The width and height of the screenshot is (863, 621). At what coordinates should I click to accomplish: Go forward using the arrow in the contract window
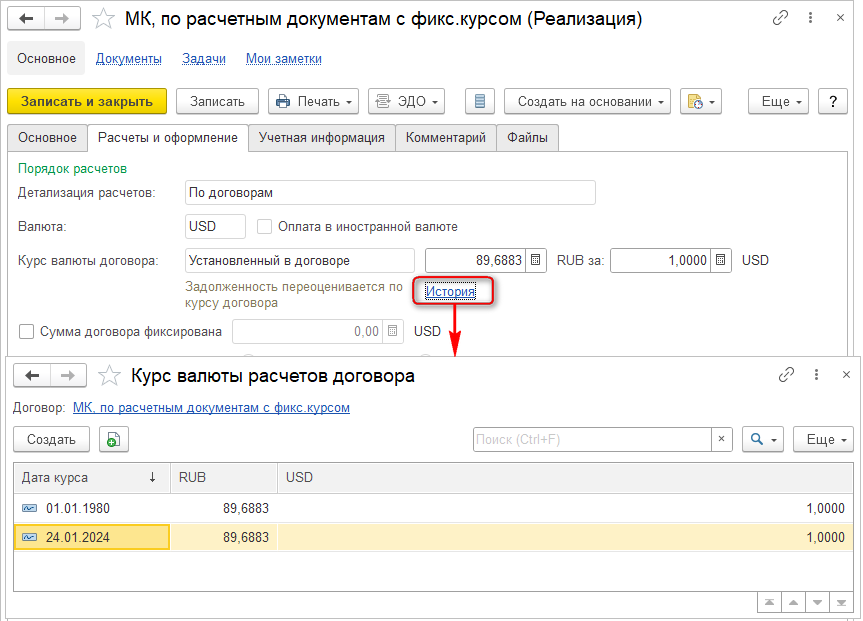[62, 19]
